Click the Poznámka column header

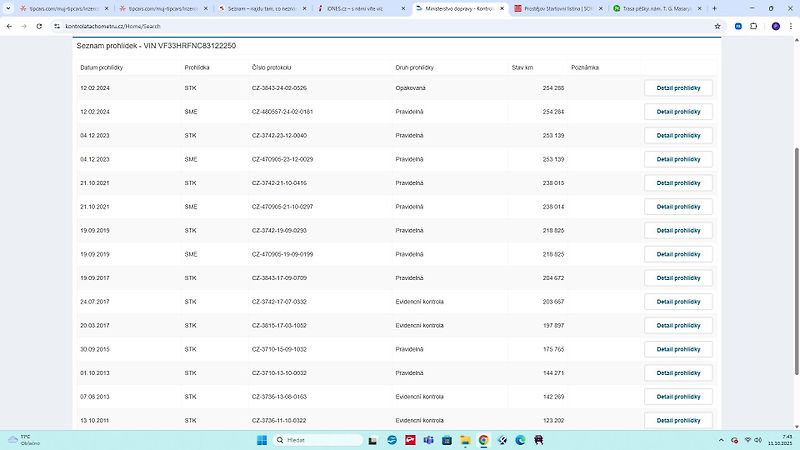585,67
